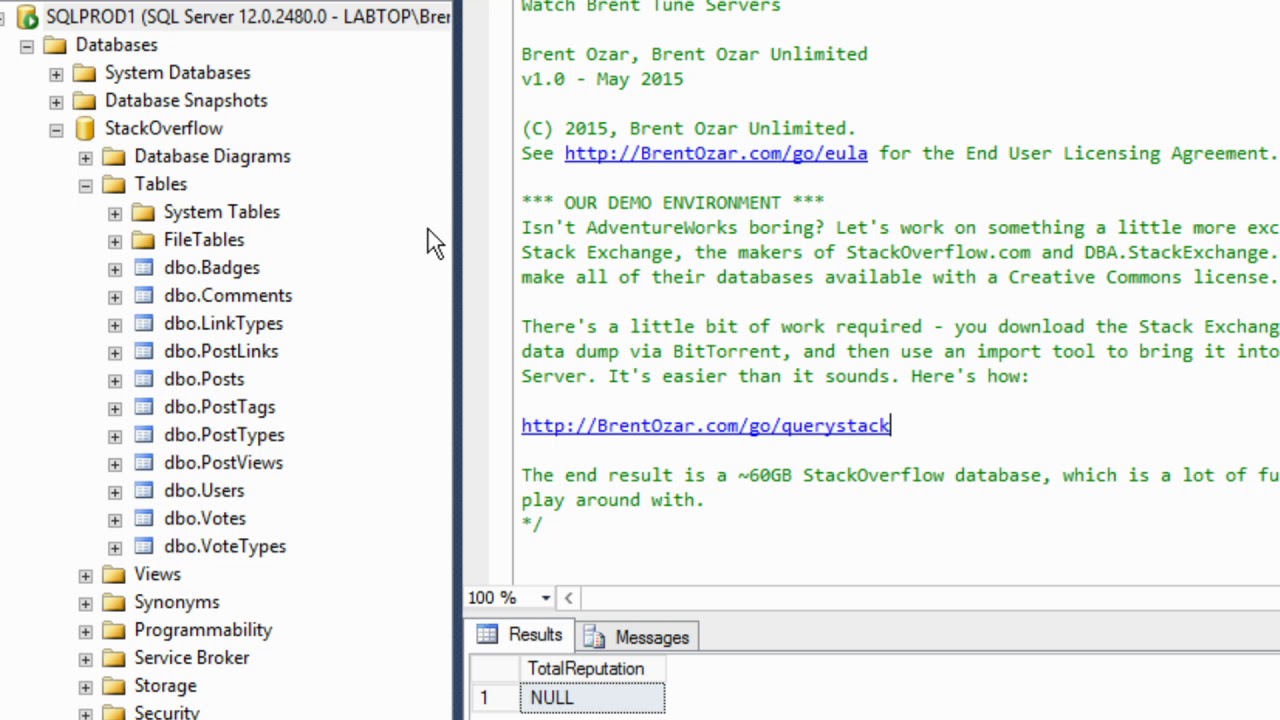Viewport: 1280px width, 720px height.
Task: Open the BrentOzar.com/go/querystack link
Action: [x=706, y=426]
